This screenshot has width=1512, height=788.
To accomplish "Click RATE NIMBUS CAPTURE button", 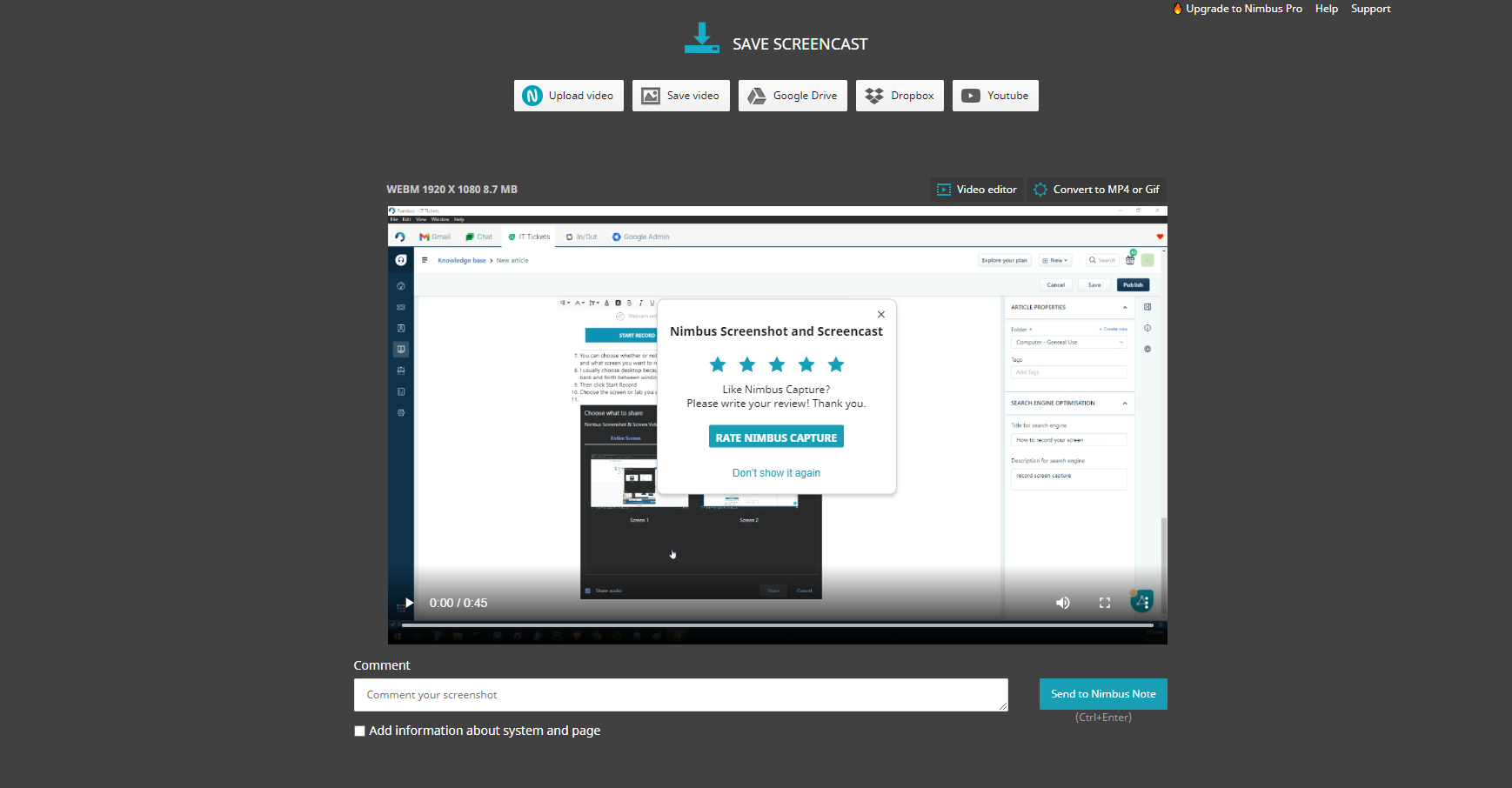I will (776, 437).
